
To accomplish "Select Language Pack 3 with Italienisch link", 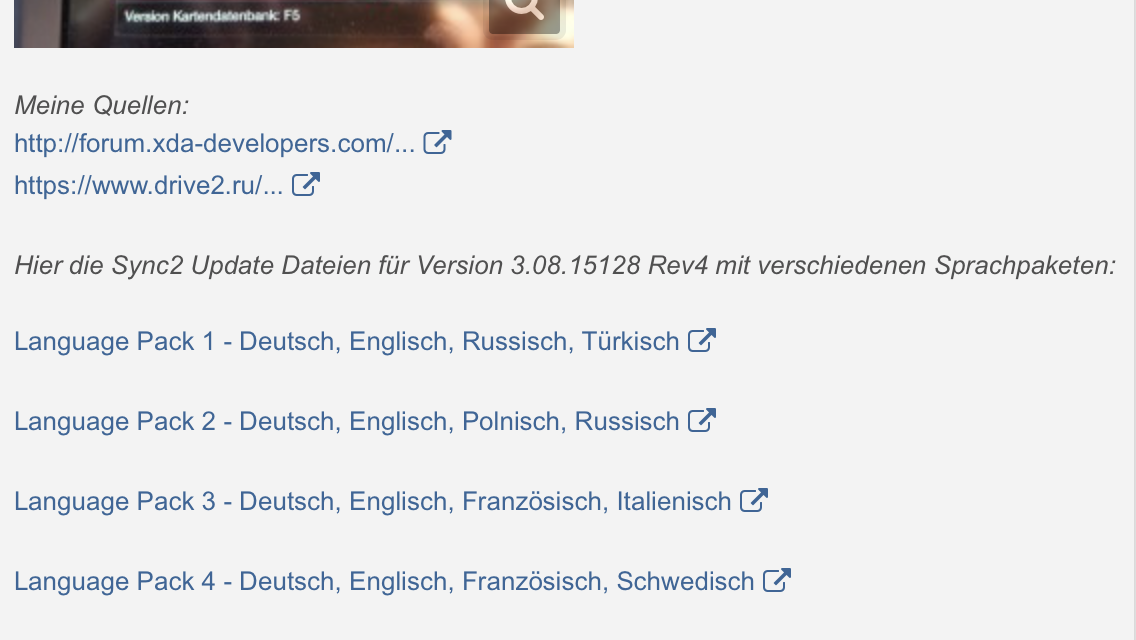I will coord(372,502).
